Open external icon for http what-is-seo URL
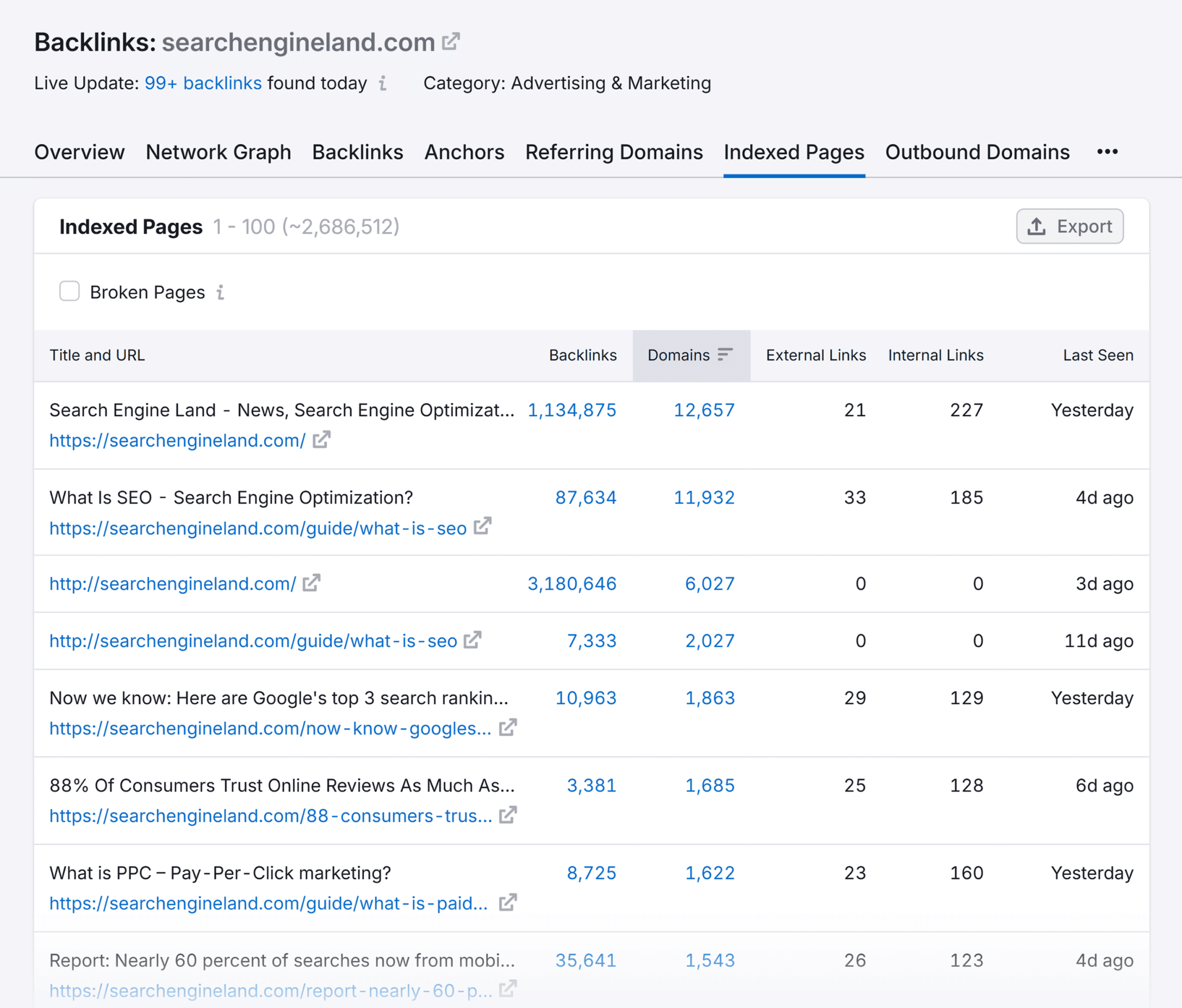This screenshot has width=1182, height=1008. pos(473,640)
